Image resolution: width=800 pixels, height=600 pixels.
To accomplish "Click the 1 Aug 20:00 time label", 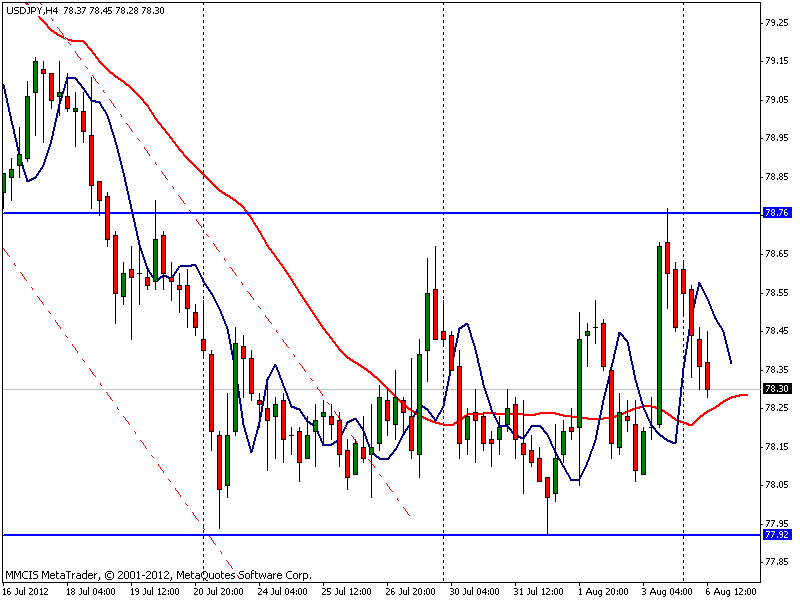I will (x=603, y=591).
